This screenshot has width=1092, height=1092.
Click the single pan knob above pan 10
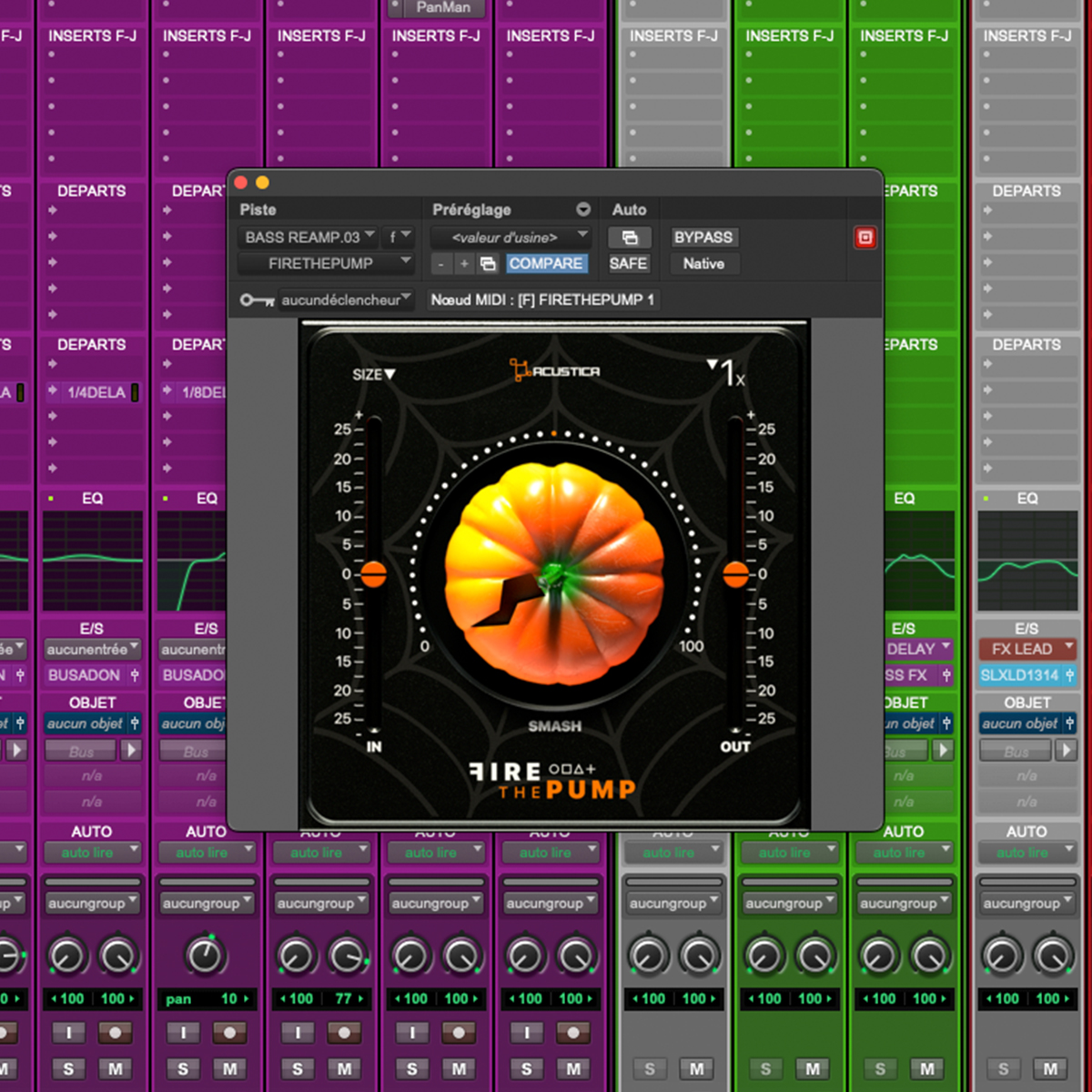point(205,955)
